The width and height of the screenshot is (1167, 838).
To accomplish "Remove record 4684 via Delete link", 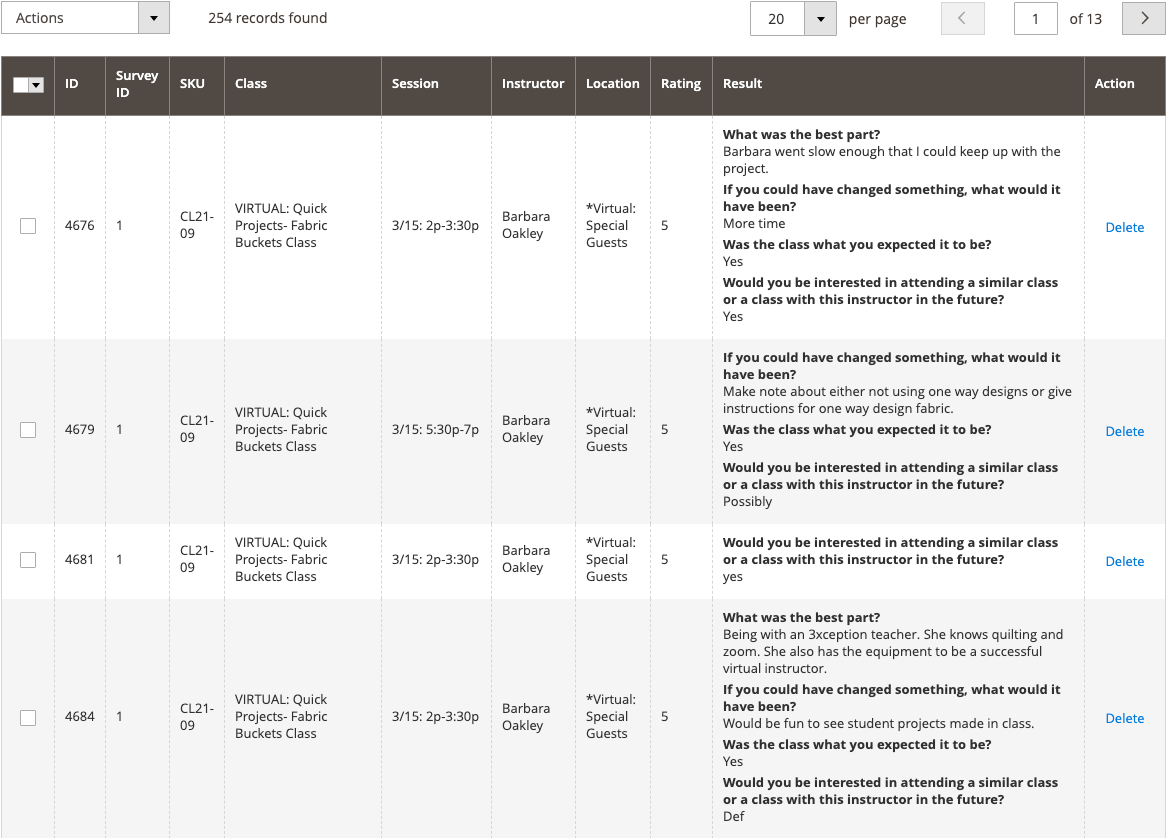I will click(1124, 718).
